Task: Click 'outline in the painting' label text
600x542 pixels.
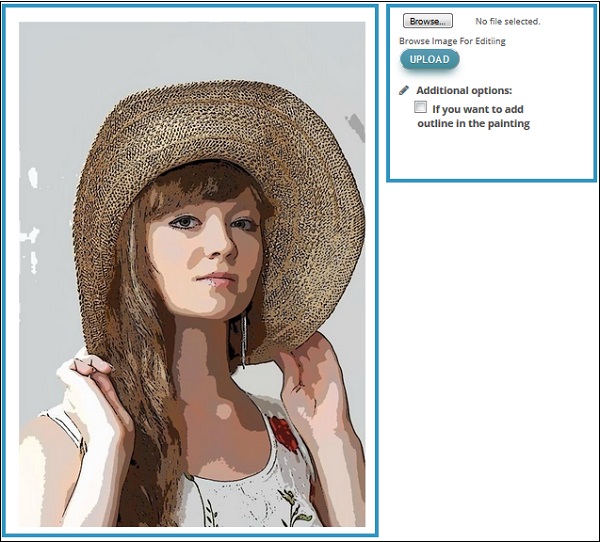Action: coord(473,124)
